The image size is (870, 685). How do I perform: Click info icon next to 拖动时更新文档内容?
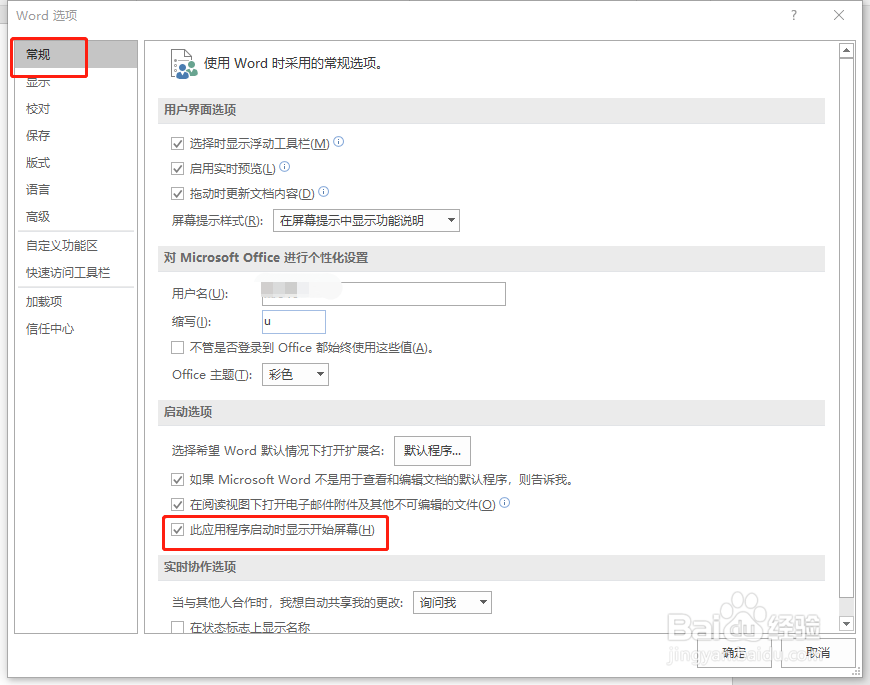pyautogui.click(x=323, y=191)
